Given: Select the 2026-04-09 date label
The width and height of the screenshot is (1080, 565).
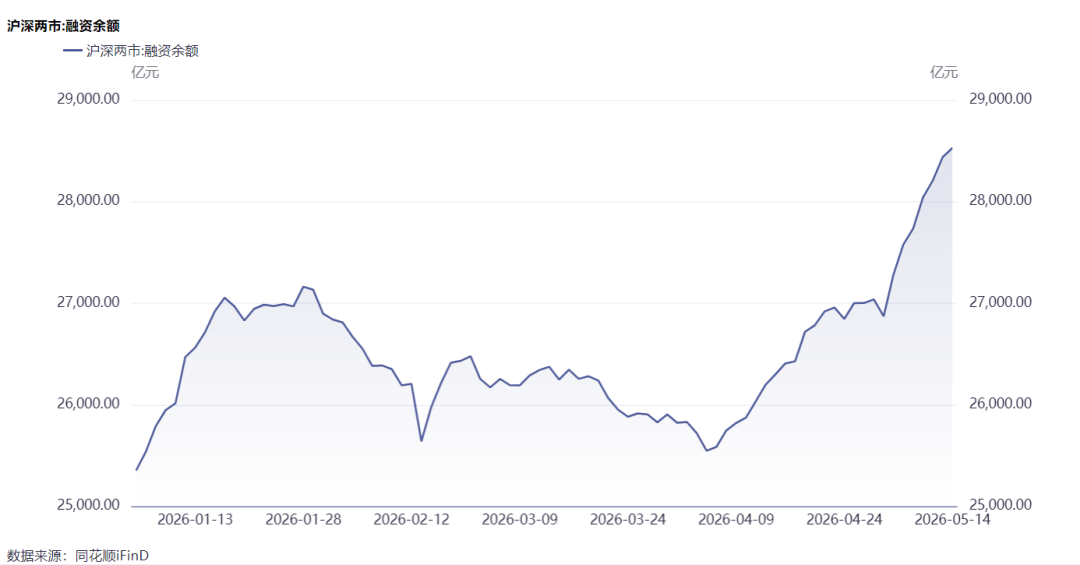Looking at the screenshot, I should [x=736, y=520].
